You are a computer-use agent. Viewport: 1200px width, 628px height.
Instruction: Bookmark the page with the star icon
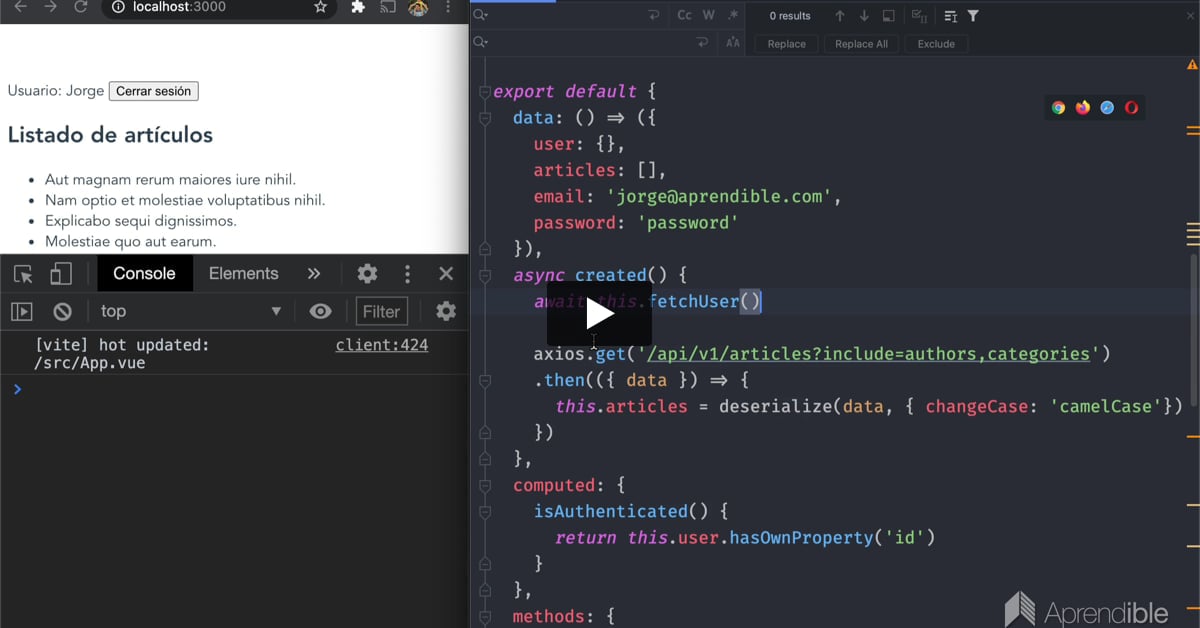[320, 7]
